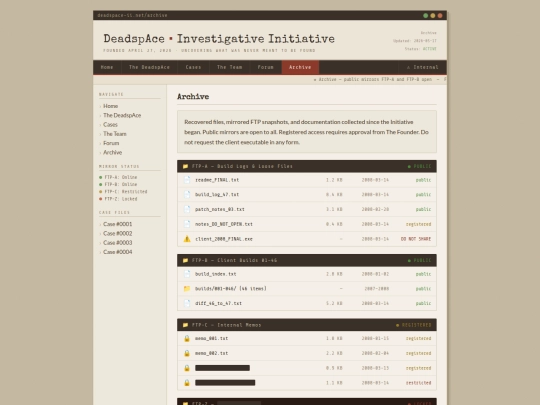Viewport: 540px width, 405px height.
Task: Open the diff_46_to_47.txt file name
Action: coord(218,303)
